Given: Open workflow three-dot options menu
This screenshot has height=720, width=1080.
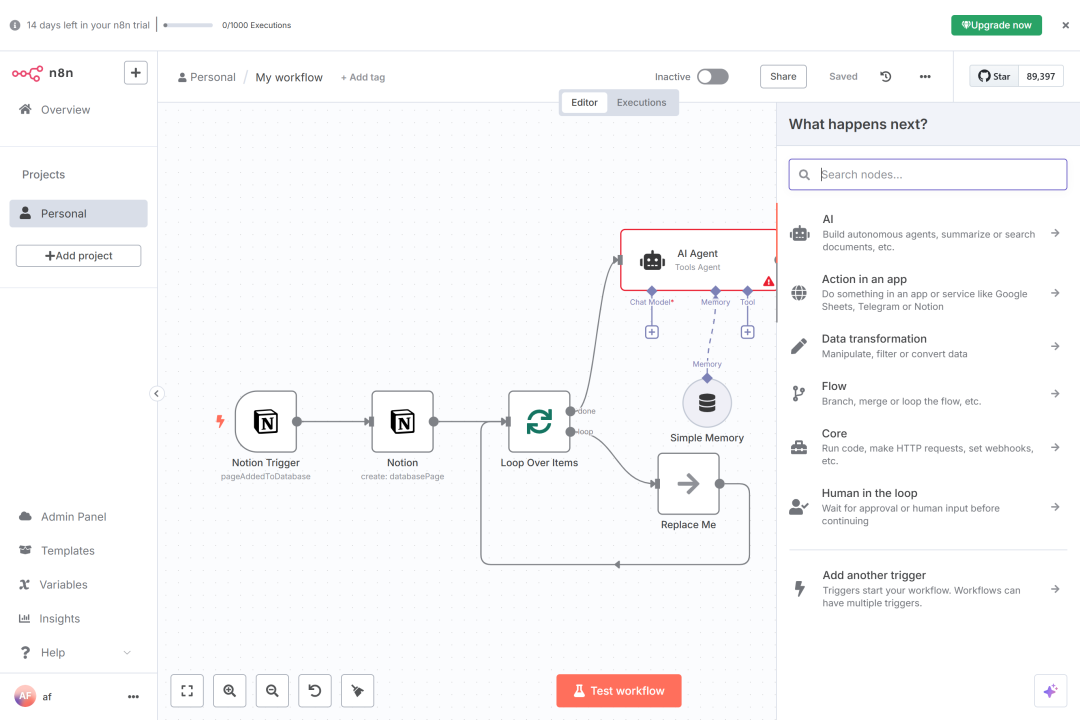Looking at the screenshot, I should click(925, 76).
